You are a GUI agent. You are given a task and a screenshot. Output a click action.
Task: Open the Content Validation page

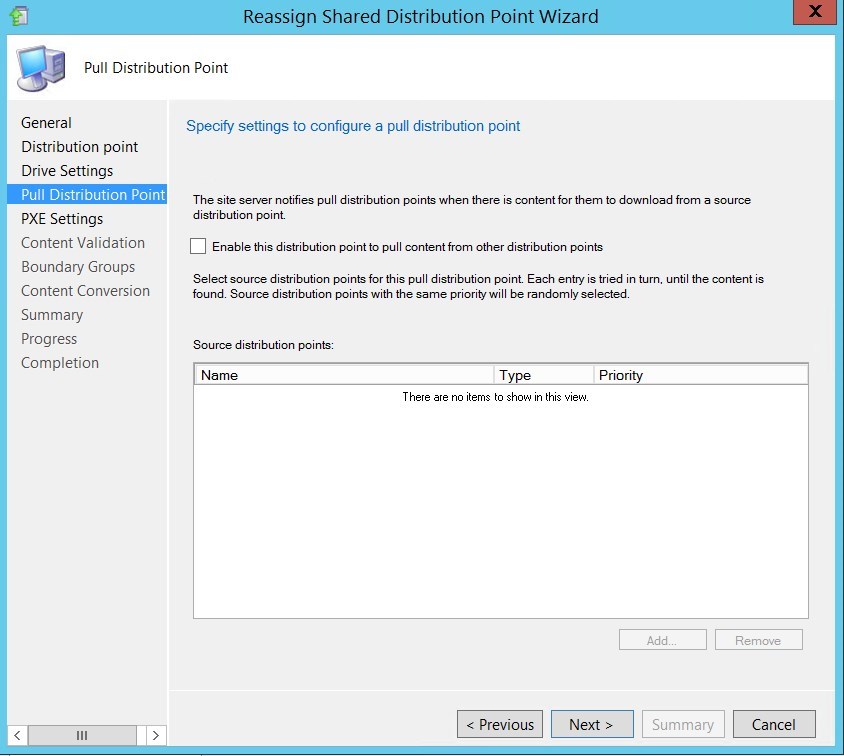click(x=83, y=242)
